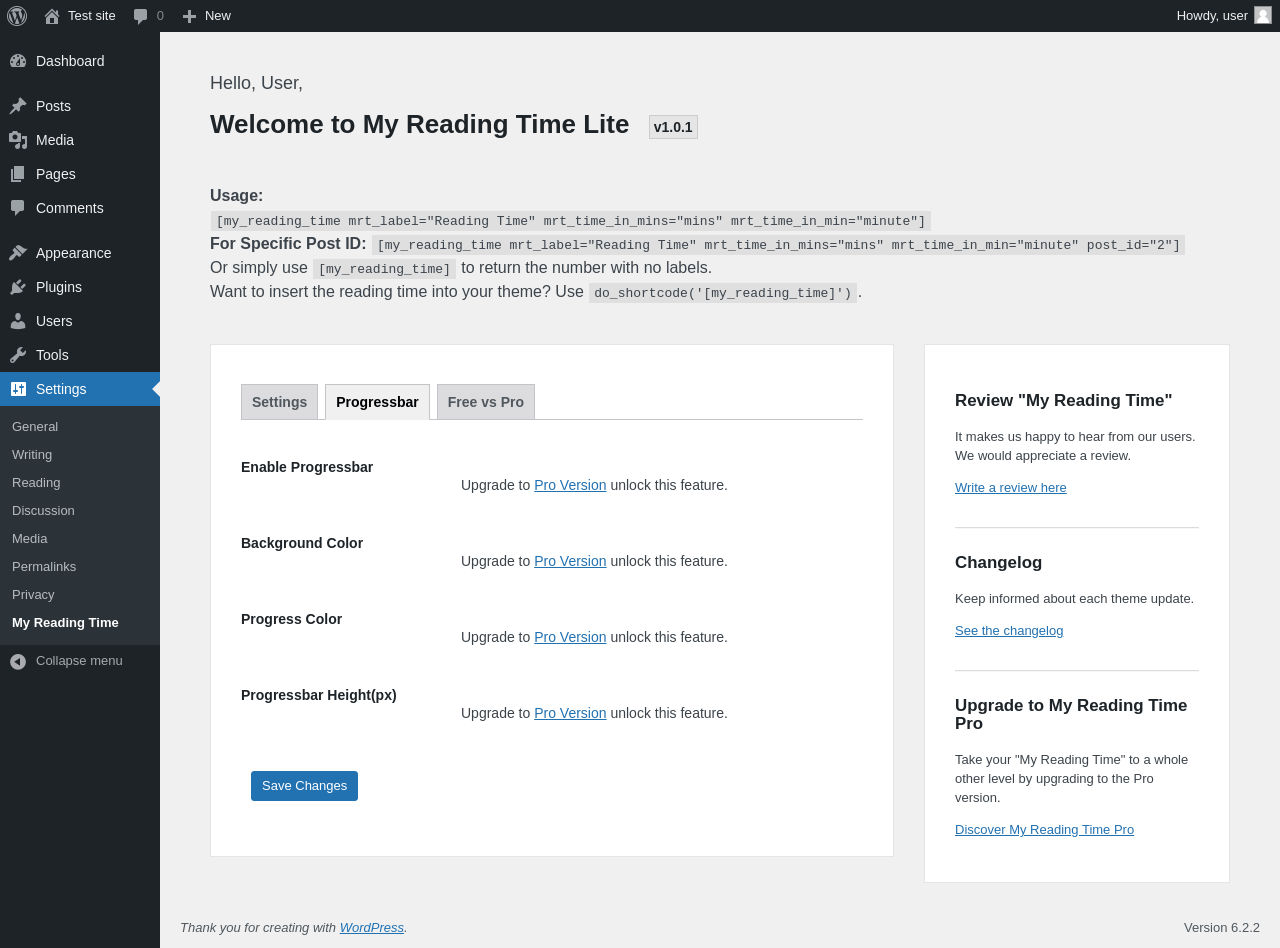Click the Appearance paintbrush icon
Screen dimensions: 1280x948
(x=18, y=253)
